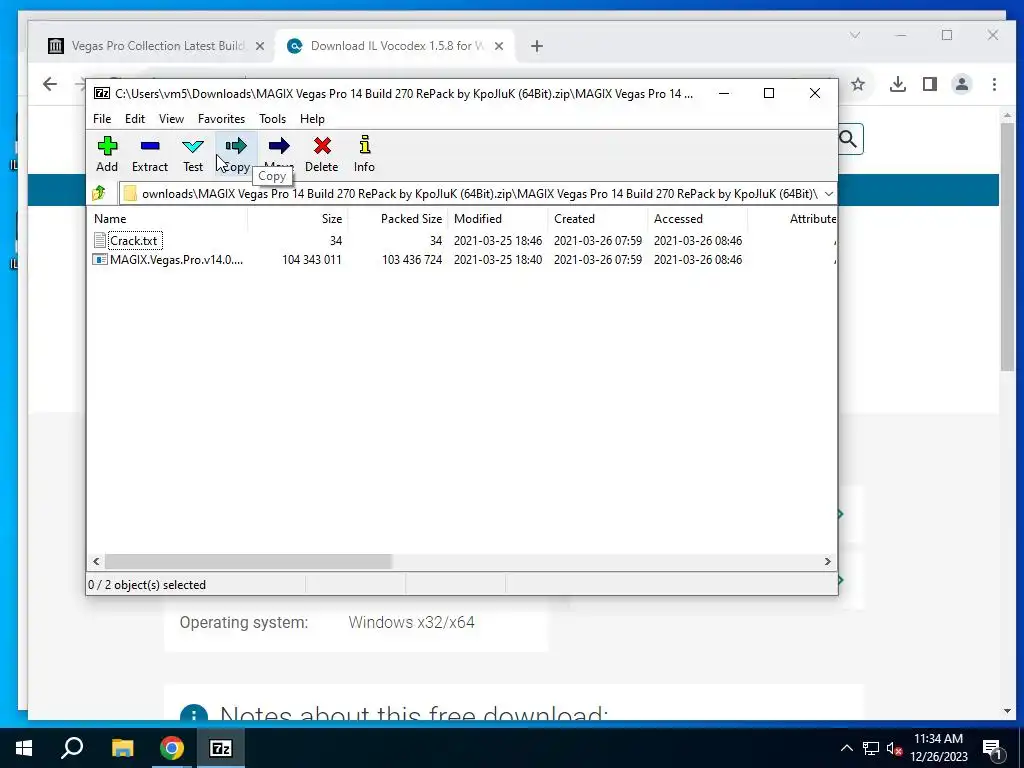The height and width of the screenshot is (768, 1024).
Task: Open the Help menu
Action: pos(312,119)
